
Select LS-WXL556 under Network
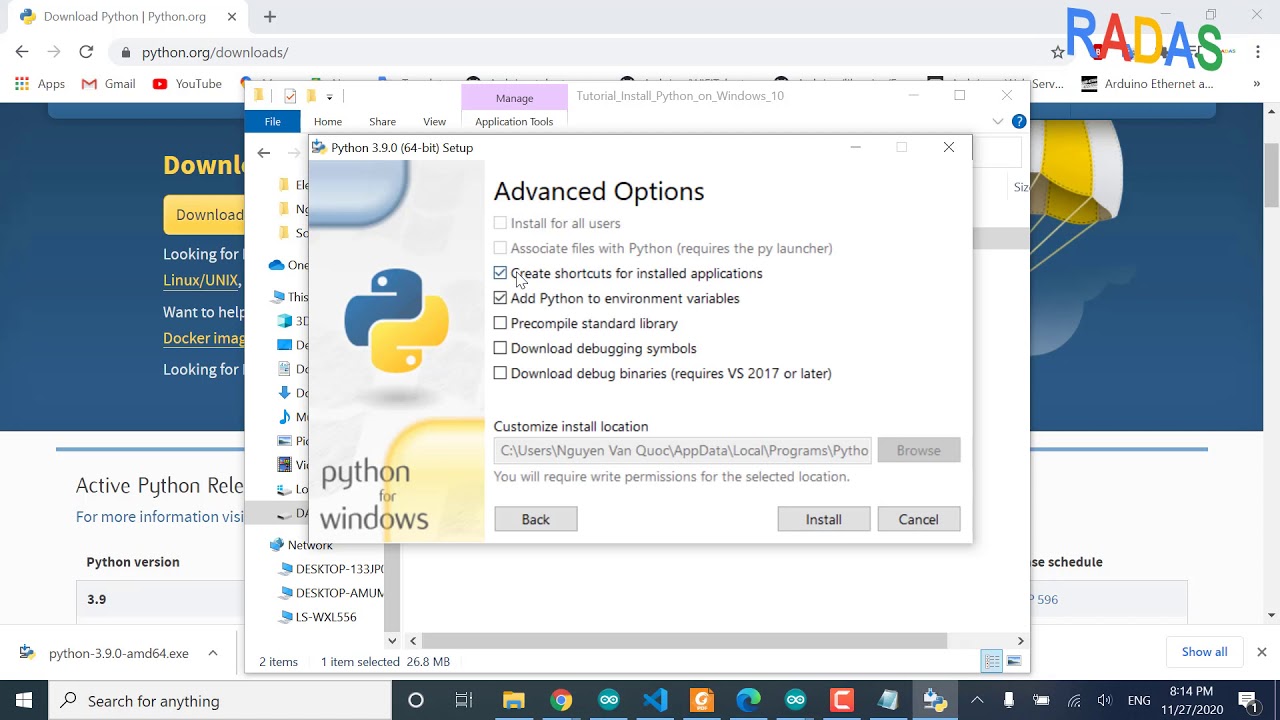coord(326,617)
